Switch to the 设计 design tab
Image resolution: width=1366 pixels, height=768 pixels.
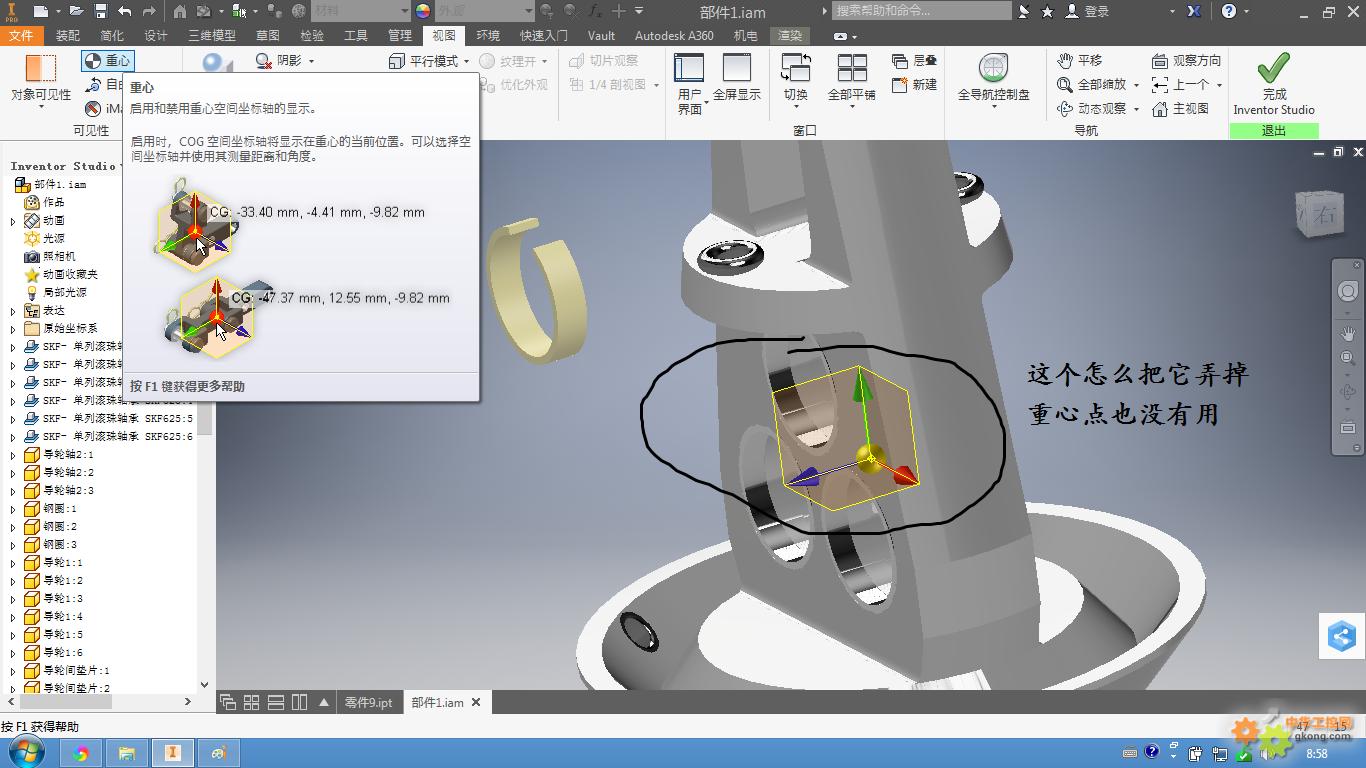156,35
